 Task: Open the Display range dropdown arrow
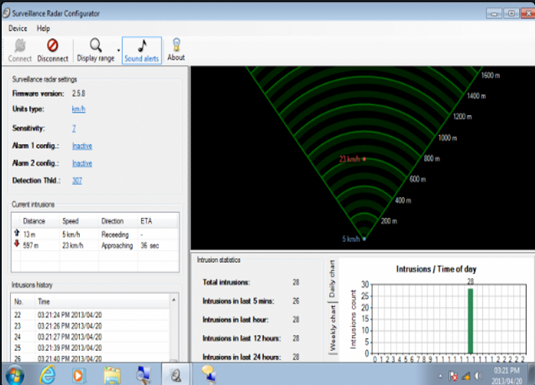click(118, 50)
